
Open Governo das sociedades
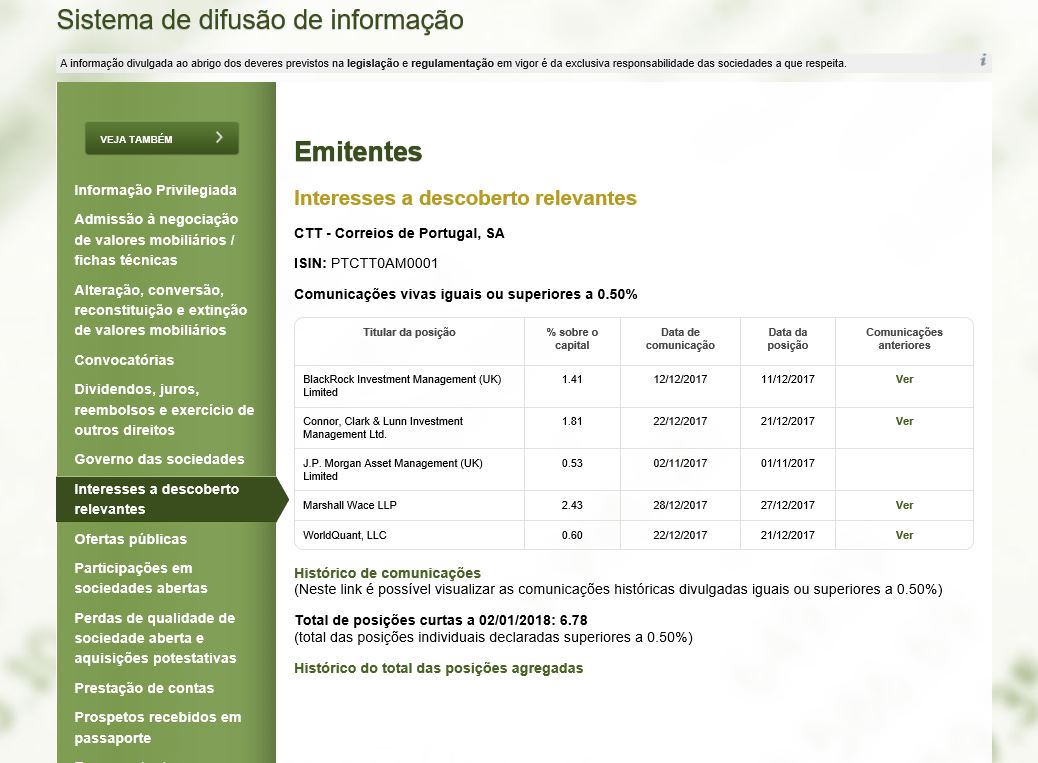tap(159, 459)
